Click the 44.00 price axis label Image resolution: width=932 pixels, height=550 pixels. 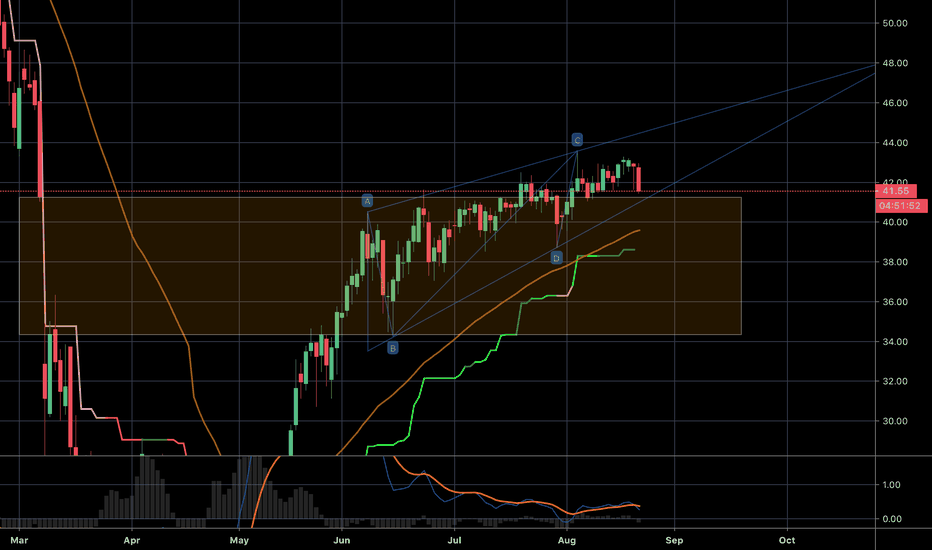point(895,143)
